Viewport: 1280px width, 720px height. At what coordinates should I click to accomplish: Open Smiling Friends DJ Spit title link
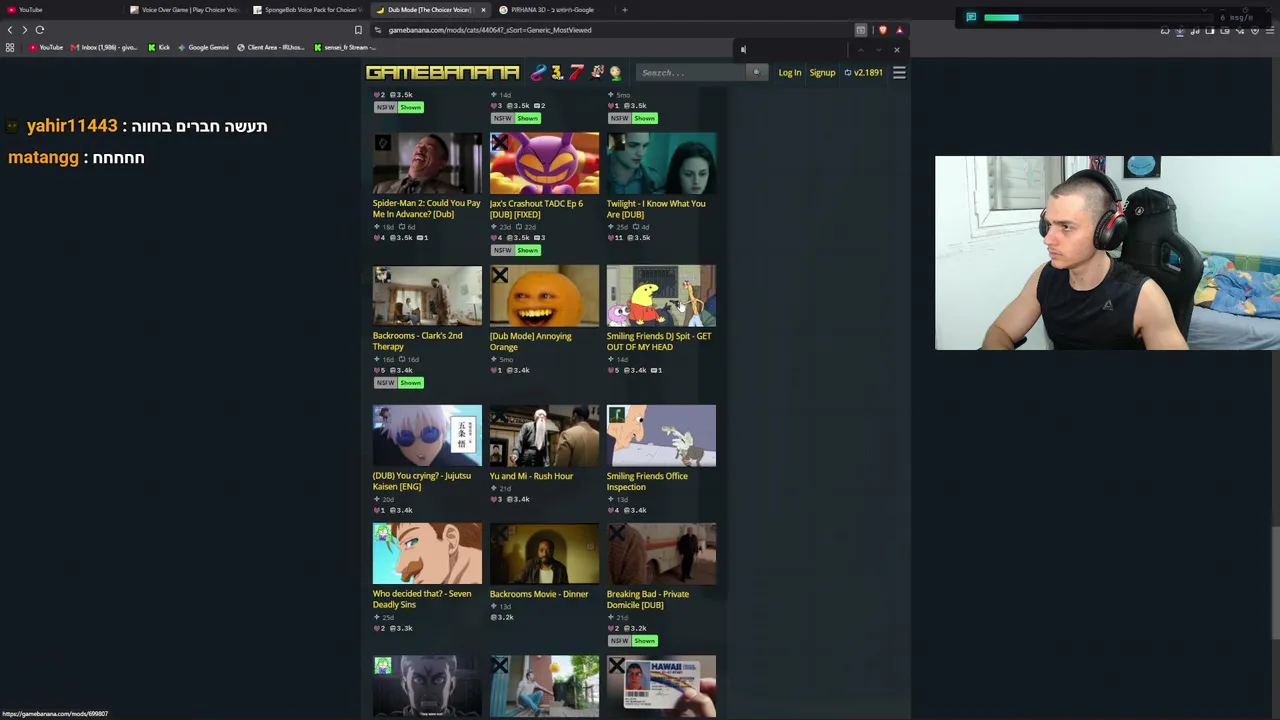click(659, 341)
